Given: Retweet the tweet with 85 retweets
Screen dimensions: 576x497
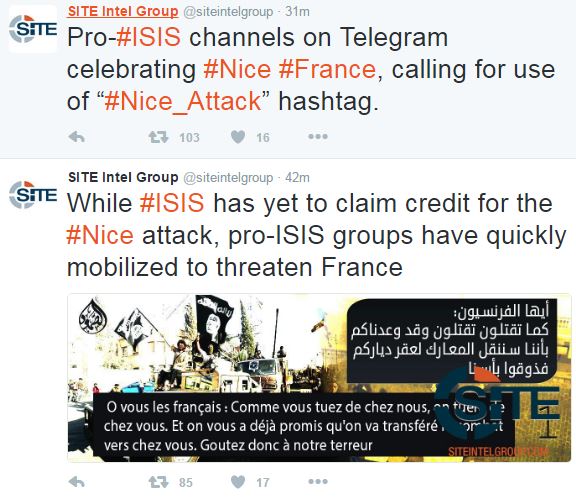Looking at the screenshot, I should pos(158,482).
